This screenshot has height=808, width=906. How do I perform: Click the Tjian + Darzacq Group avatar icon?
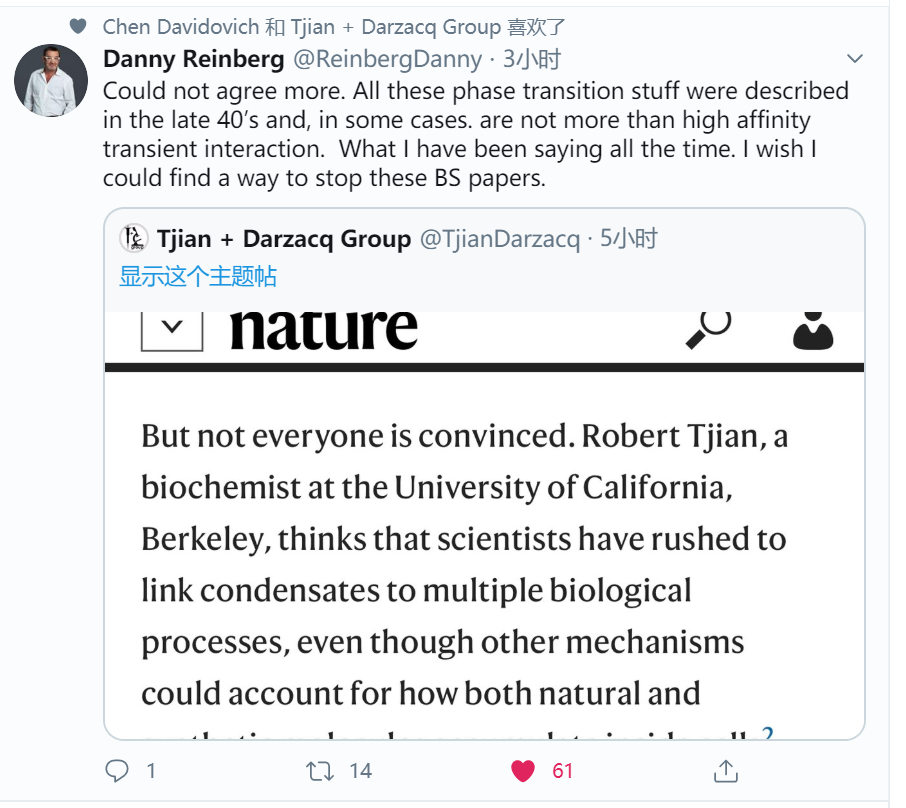click(133, 239)
